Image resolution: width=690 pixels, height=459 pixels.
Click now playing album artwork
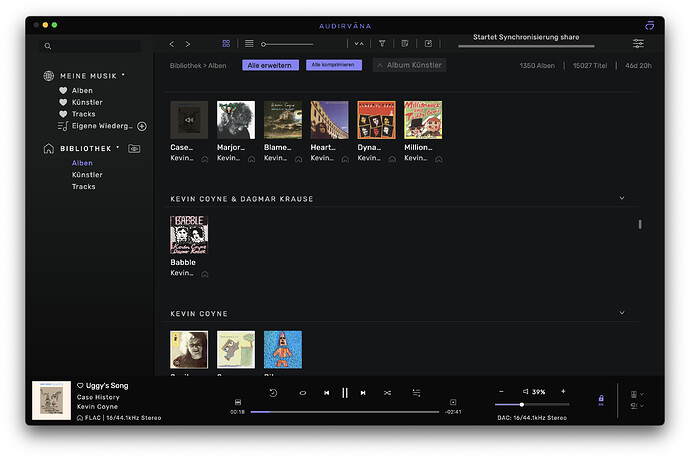tap(51, 400)
